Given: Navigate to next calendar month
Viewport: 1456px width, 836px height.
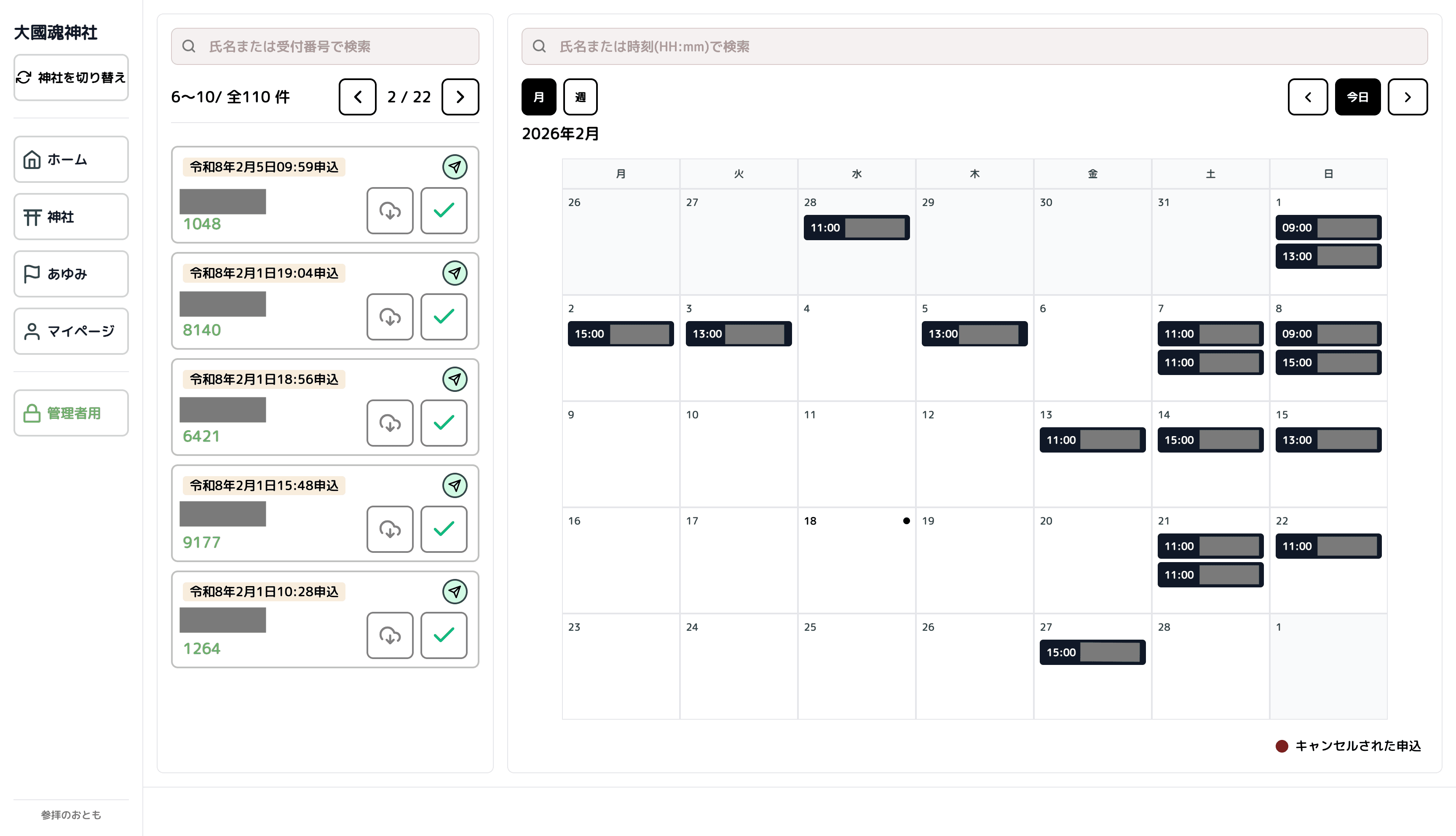Looking at the screenshot, I should point(1407,97).
